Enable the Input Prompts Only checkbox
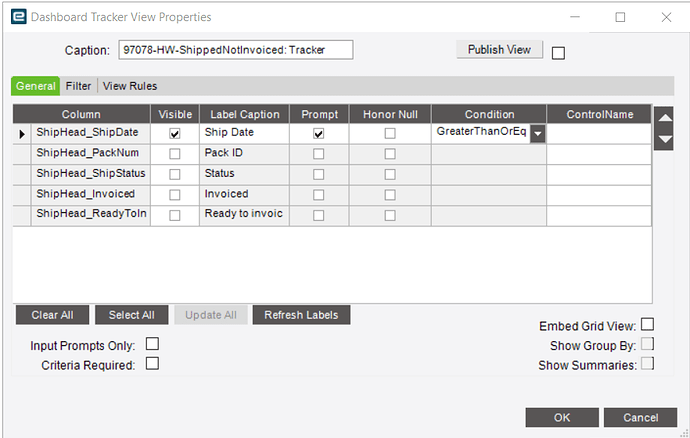 (x=153, y=344)
